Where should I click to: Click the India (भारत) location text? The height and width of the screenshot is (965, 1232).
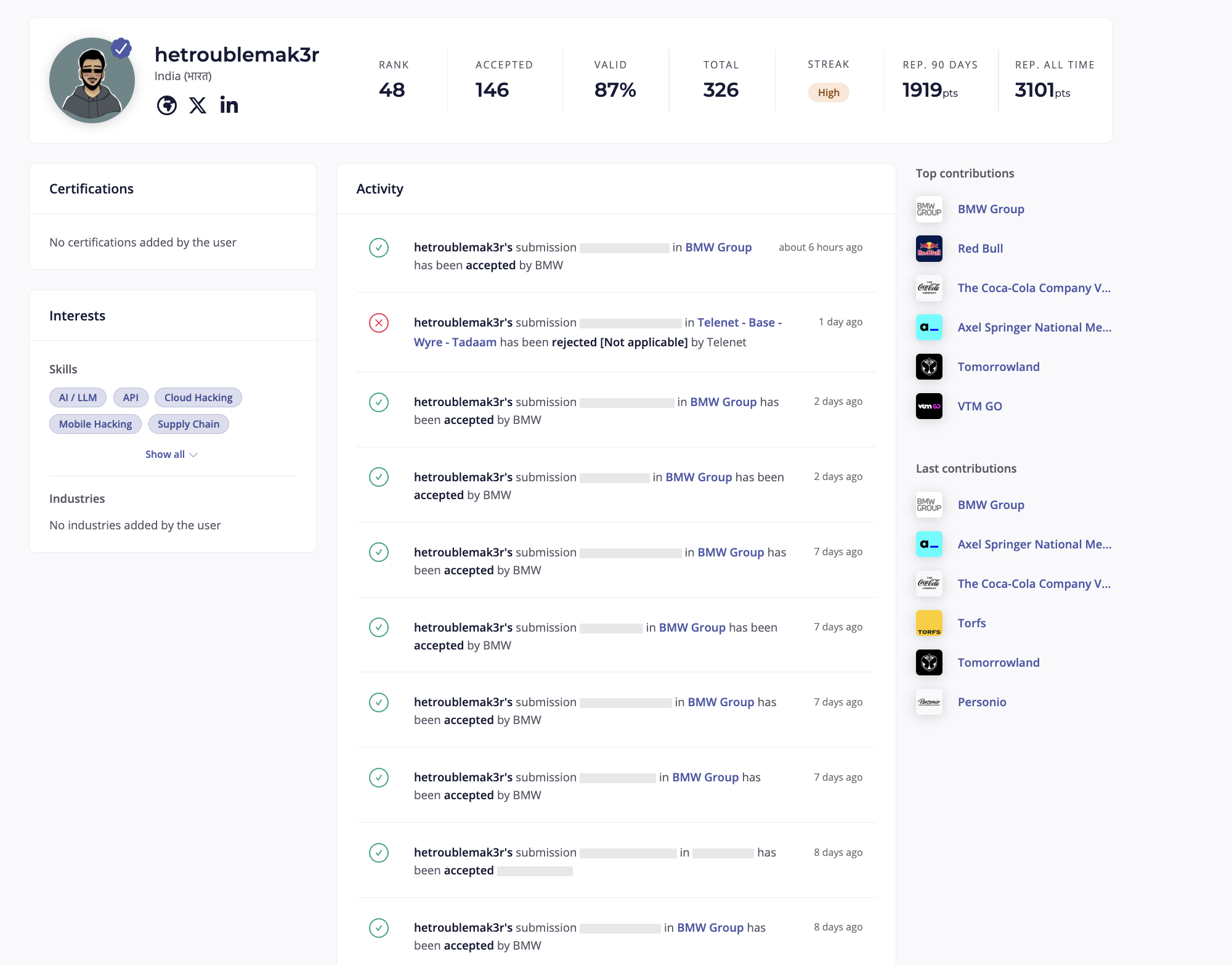pyautogui.click(x=183, y=76)
